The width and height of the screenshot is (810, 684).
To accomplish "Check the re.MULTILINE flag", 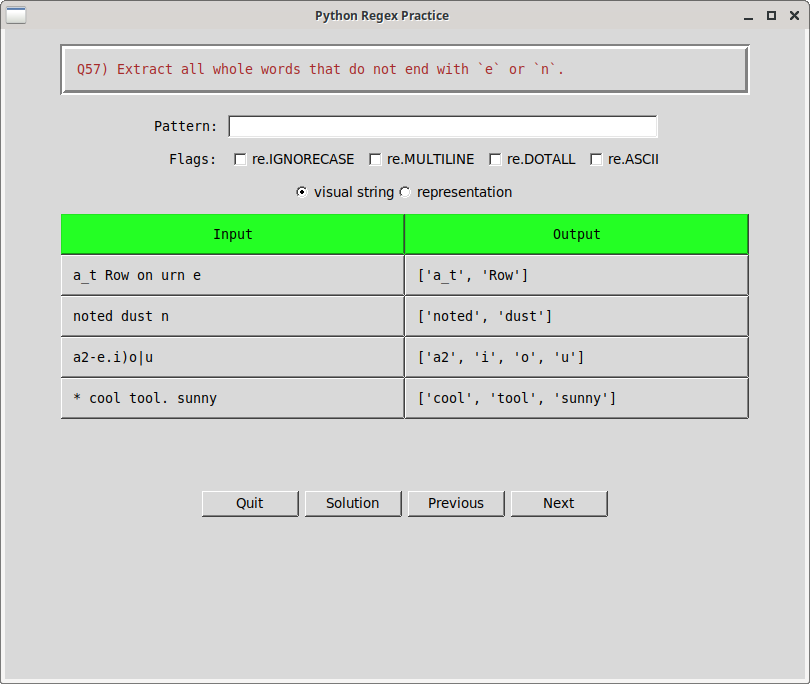I will click(375, 158).
